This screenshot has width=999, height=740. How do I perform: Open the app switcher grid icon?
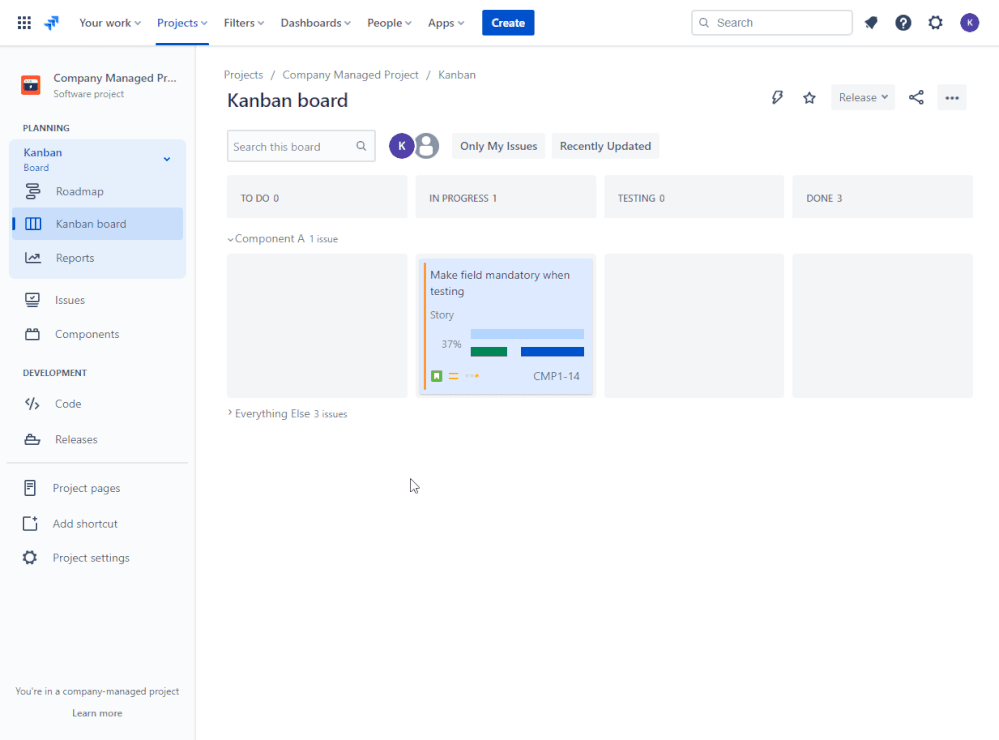[x=24, y=23]
